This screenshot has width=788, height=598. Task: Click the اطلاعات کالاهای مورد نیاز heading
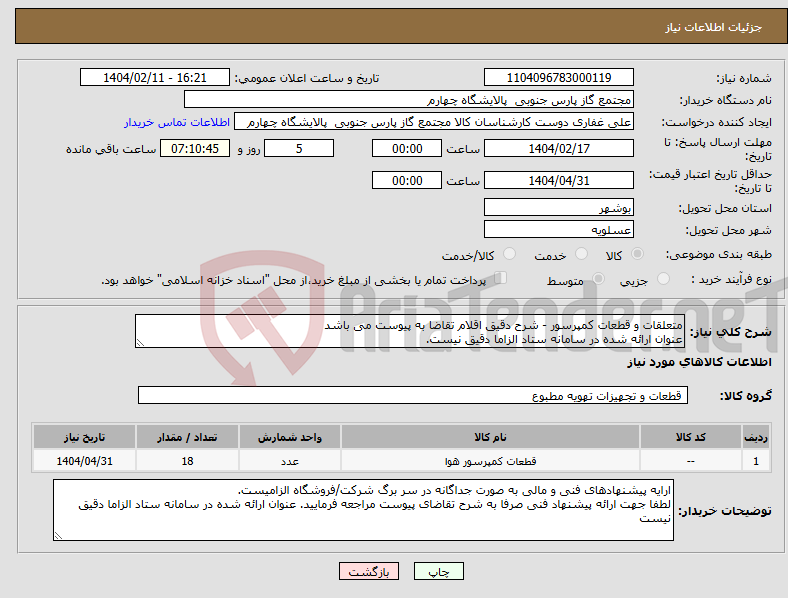(x=699, y=362)
